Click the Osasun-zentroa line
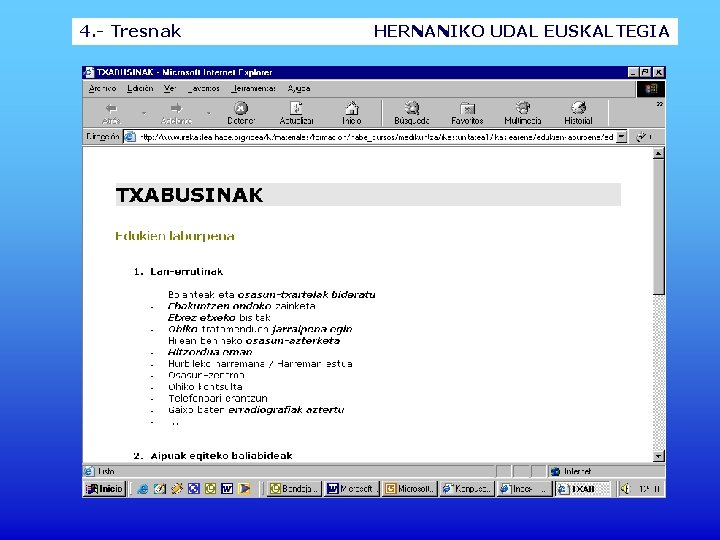720x540 pixels. pyautogui.click(x=206, y=375)
